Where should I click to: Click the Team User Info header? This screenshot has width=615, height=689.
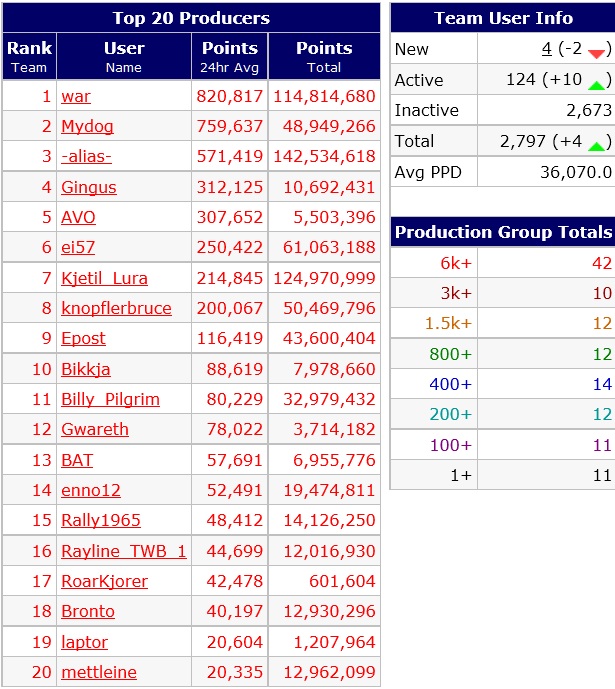pos(503,18)
